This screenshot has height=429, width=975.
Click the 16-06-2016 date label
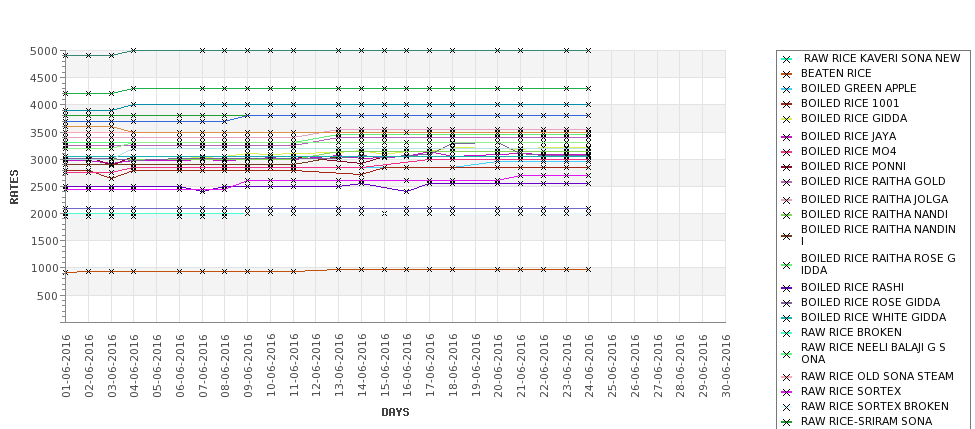tap(407, 366)
